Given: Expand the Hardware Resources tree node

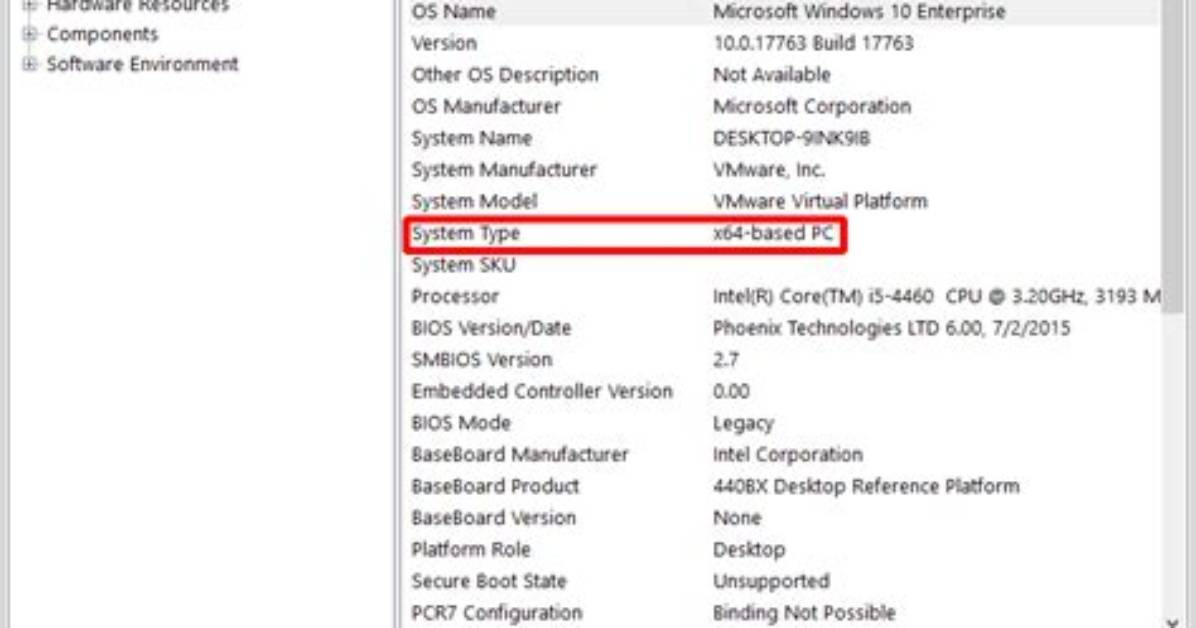Looking at the screenshot, I should (30, 5).
